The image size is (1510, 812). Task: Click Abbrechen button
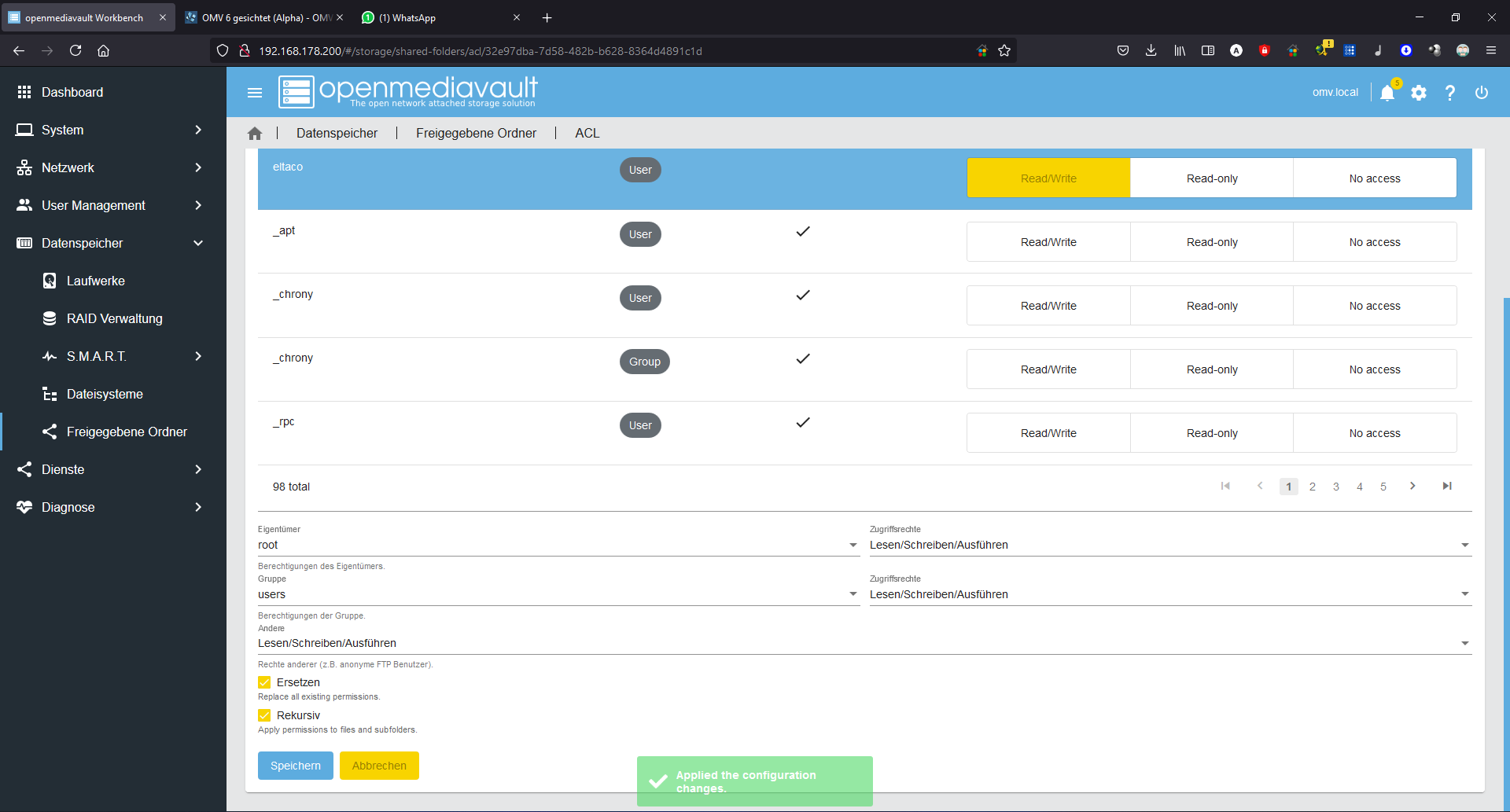click(x=379, y=766)
